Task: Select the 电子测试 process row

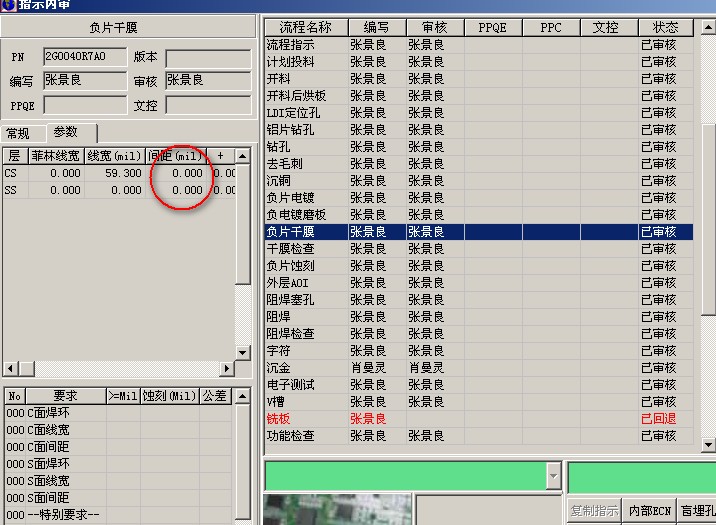Action: [479, 385]
